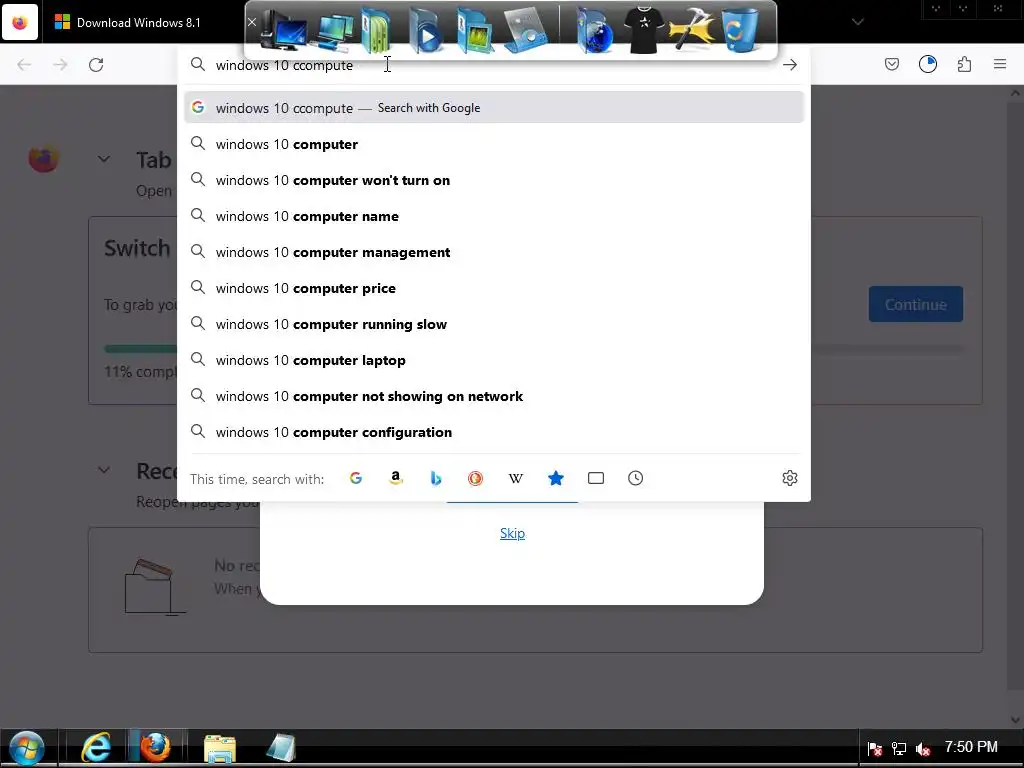Select 'windows 10 computer management' suggestion
The width and height of the screenshot is (1024, 768).
(494, 252)
